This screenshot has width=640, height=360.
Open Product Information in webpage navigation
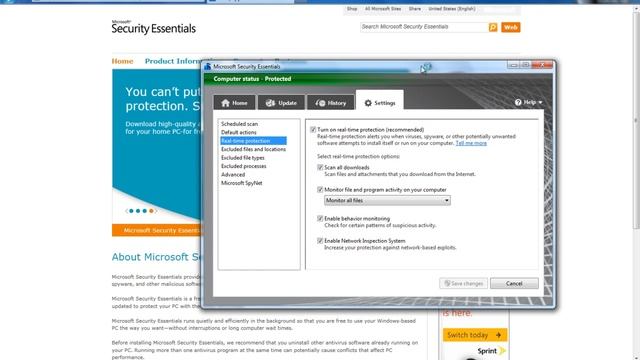point(173,61)
